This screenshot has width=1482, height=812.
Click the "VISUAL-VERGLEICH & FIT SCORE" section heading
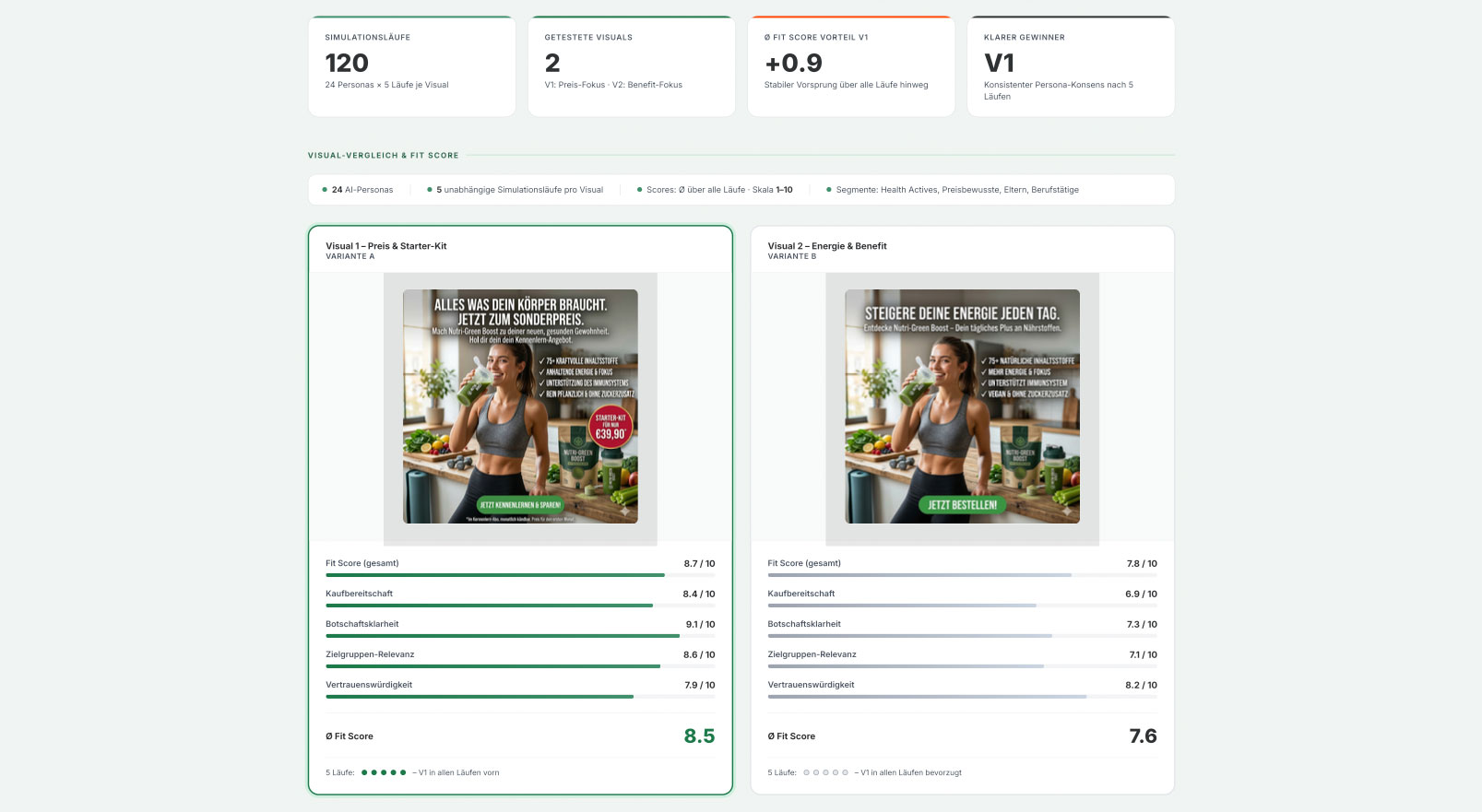(383, 156)
